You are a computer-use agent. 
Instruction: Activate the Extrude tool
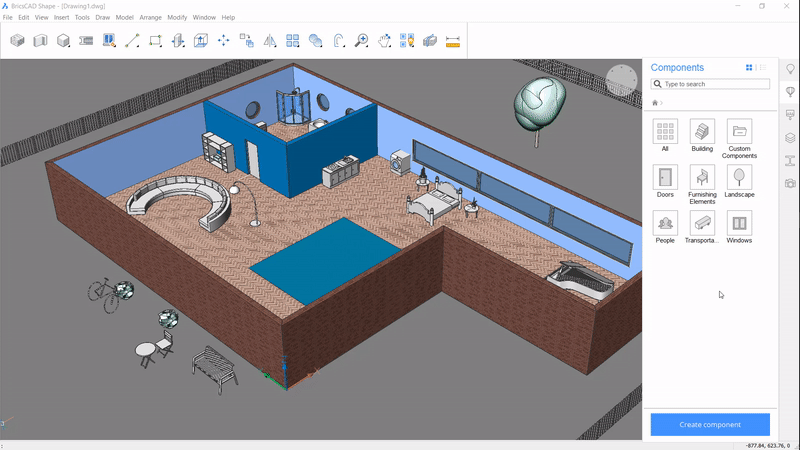(x=201, y=40)
